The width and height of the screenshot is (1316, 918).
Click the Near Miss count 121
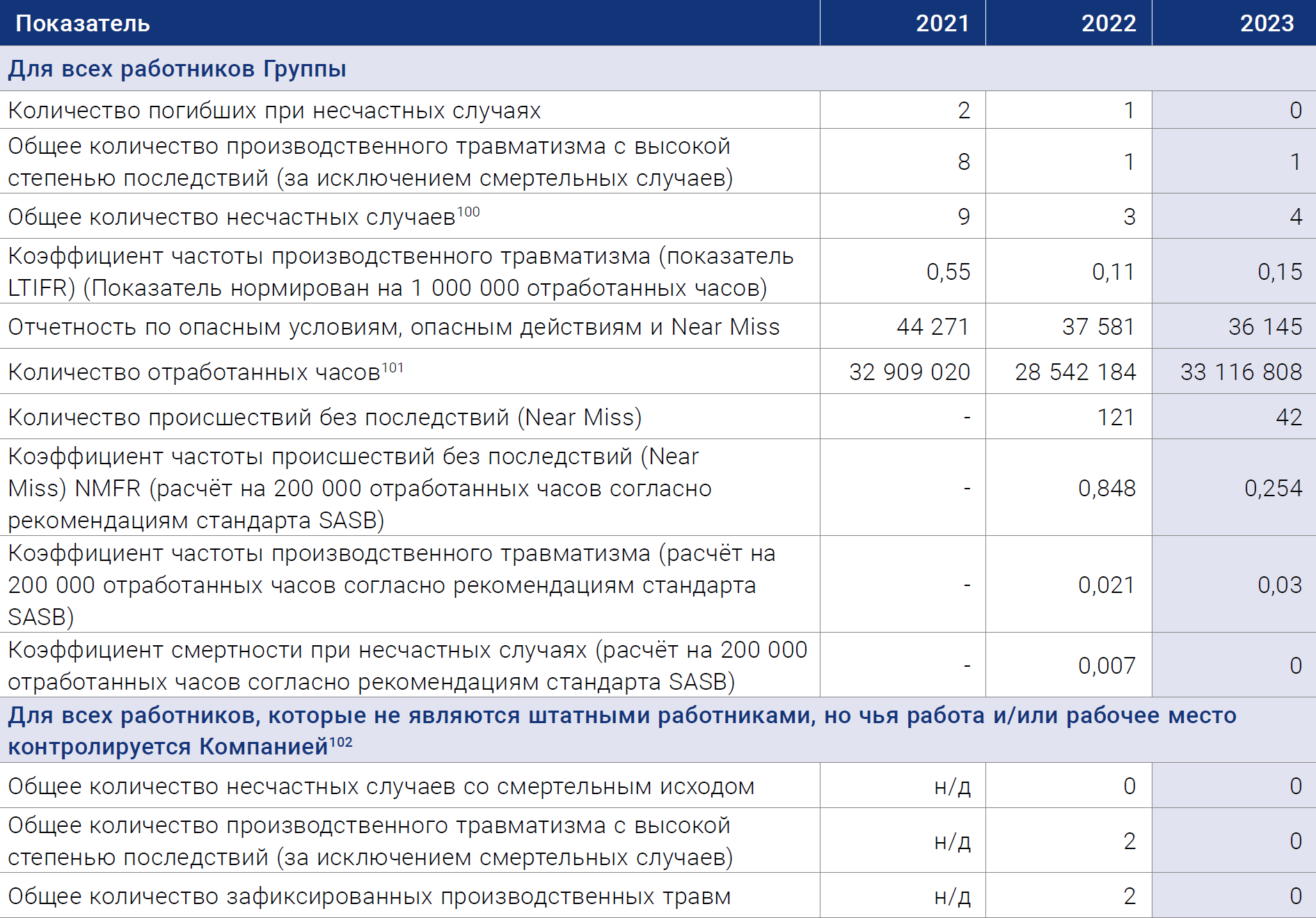(1116, 417)
